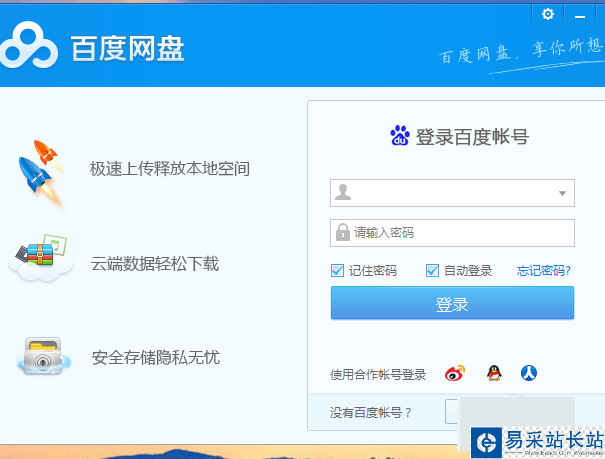Focus the 请输入密码 password field

pos(452,233)
